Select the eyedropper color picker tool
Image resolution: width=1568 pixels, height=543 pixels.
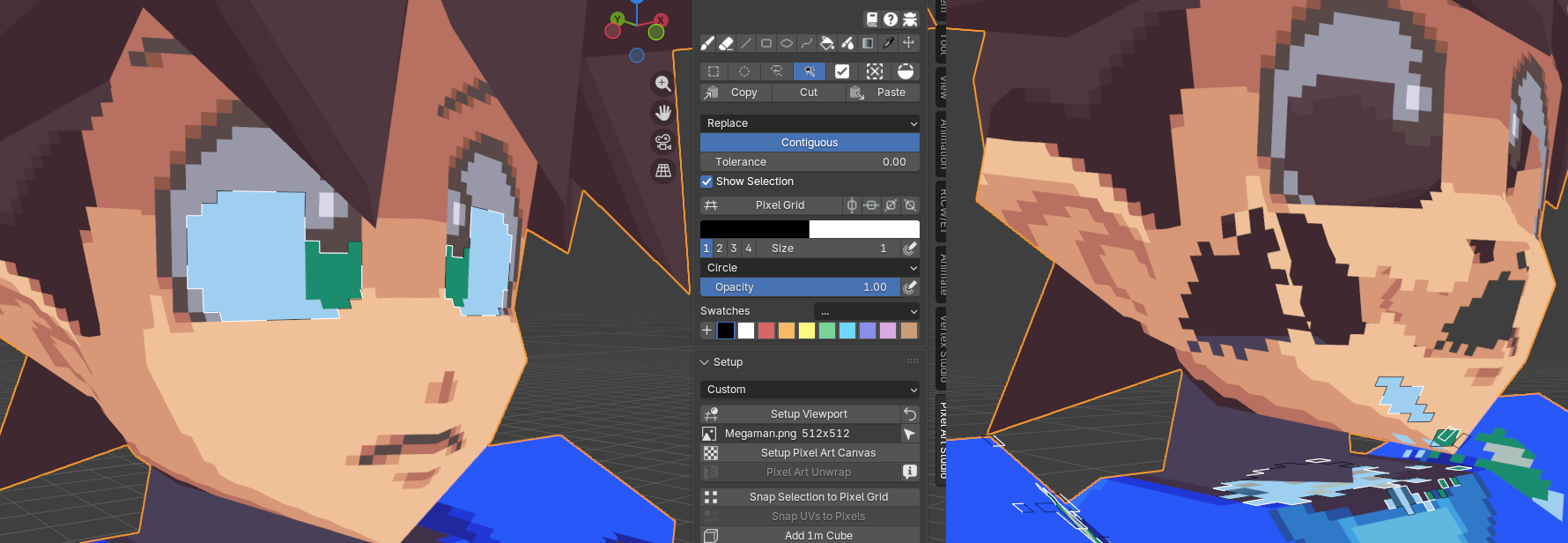tap(889, 43)
